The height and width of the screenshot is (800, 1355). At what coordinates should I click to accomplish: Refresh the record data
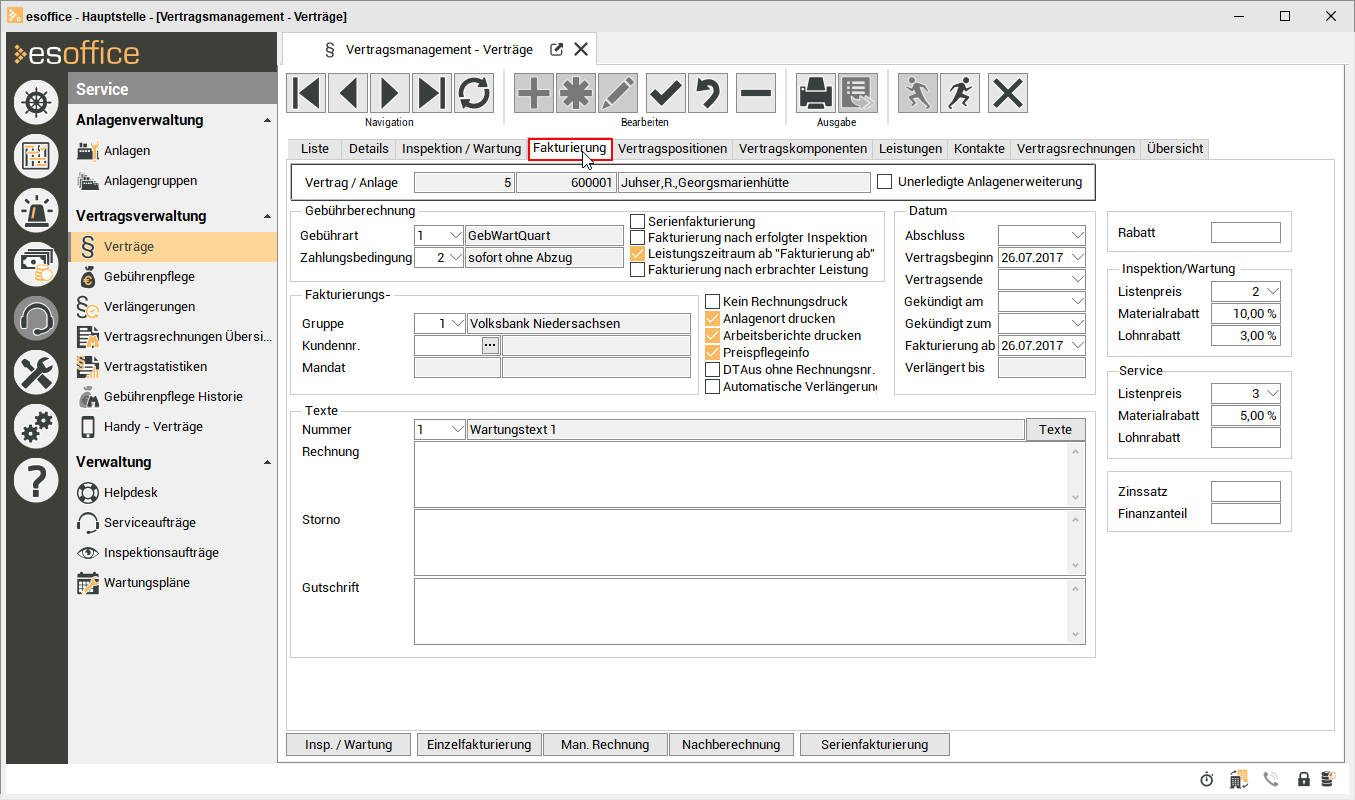pyautogui.click(x=474, y=93)
